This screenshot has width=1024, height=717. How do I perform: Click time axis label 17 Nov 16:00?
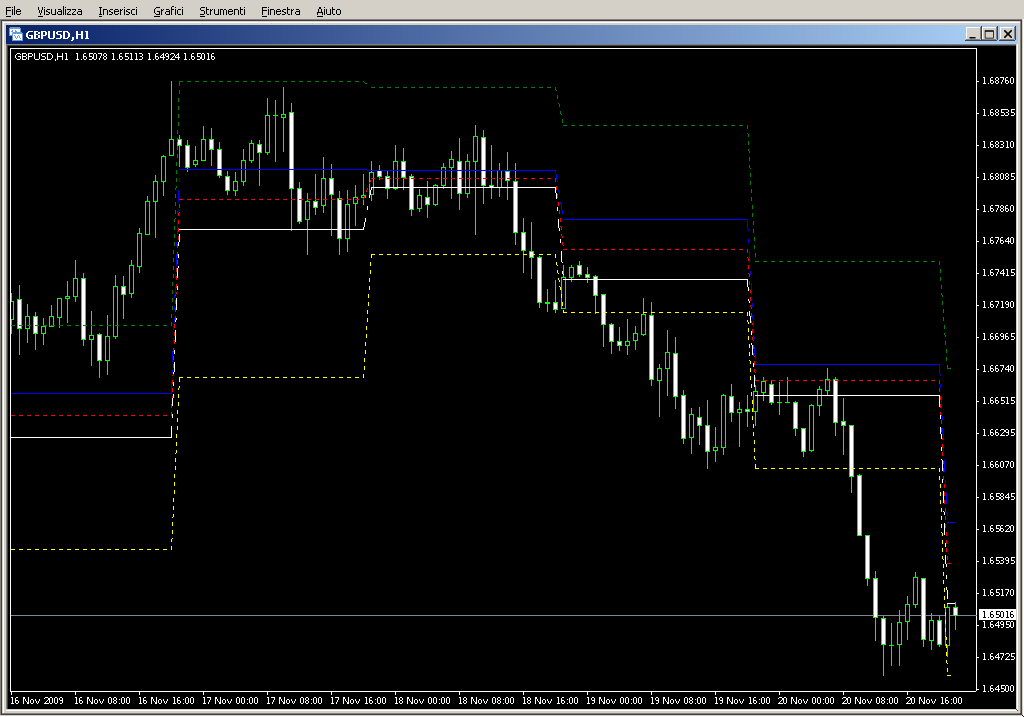[358, 701]
